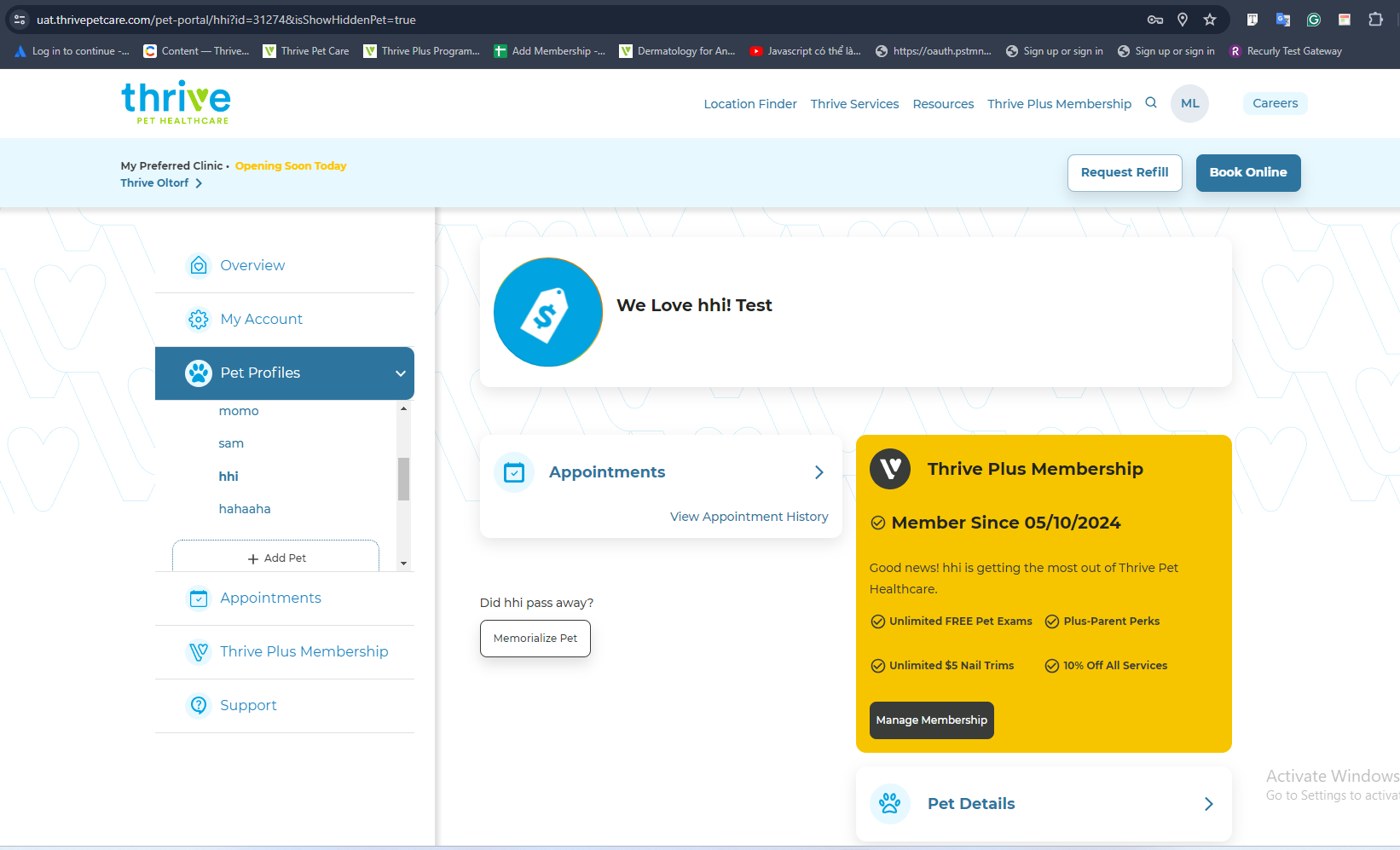Click the Pet Profiles paw icon
Viewport: 1400px width, 850px height.
click(199, 373)
